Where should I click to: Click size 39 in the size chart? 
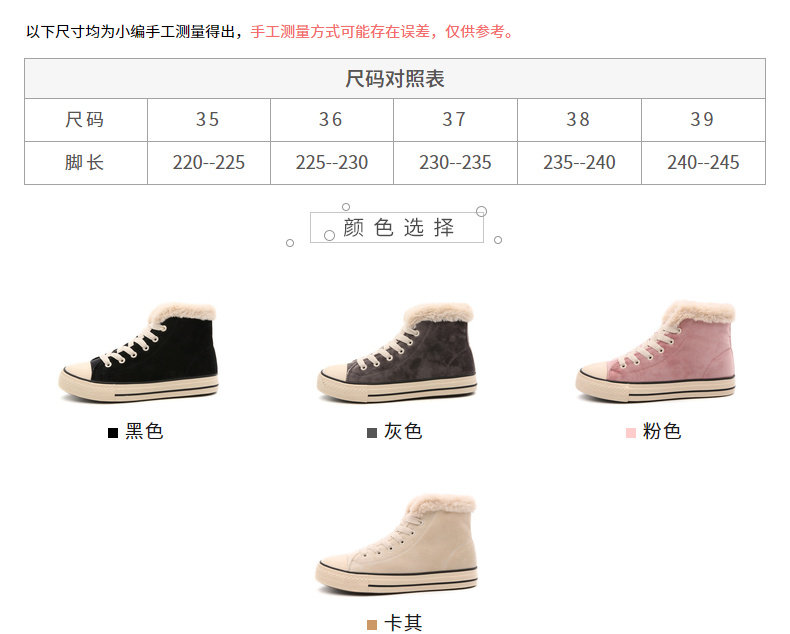703,120
